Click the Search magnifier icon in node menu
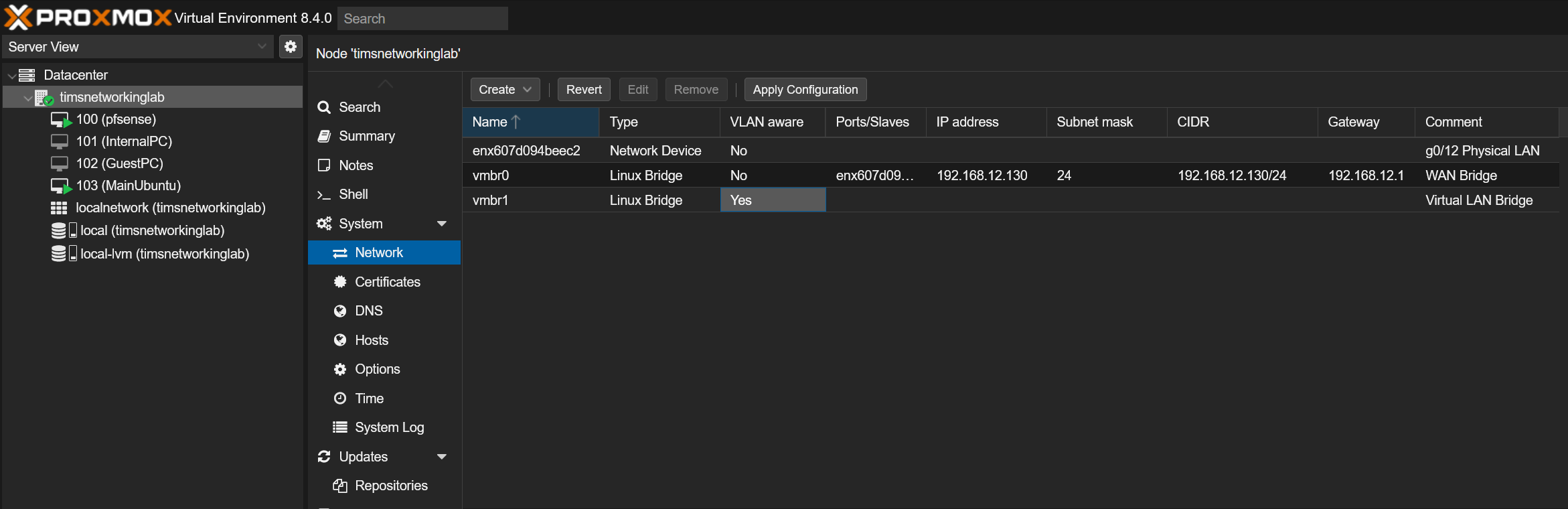Screen dimensions: 1568x509 (x=324, y=107)
